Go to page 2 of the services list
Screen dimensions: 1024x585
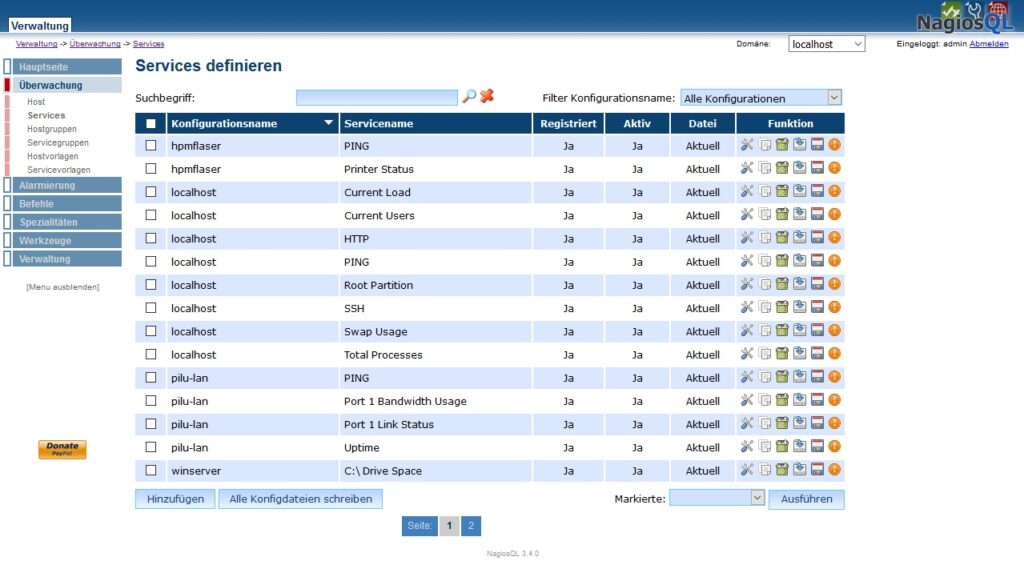[470, 525]
